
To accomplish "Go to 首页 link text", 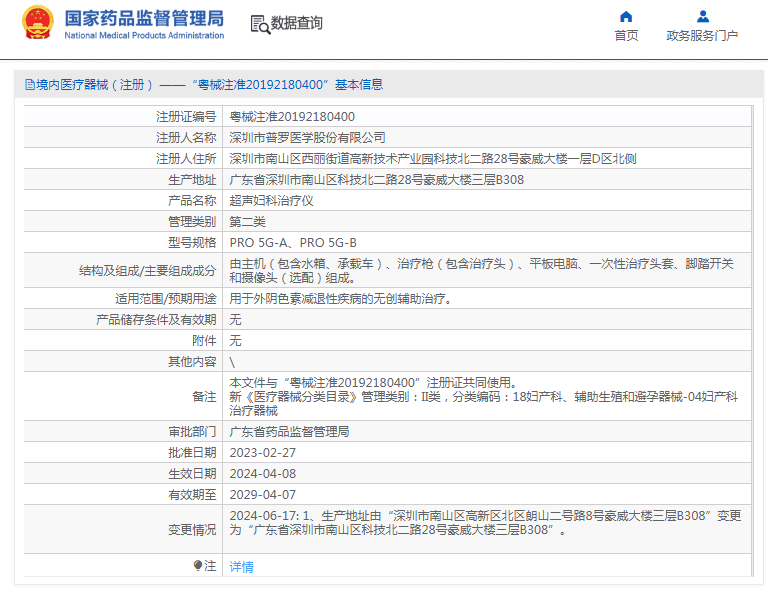I will click(x=626, y=36).
